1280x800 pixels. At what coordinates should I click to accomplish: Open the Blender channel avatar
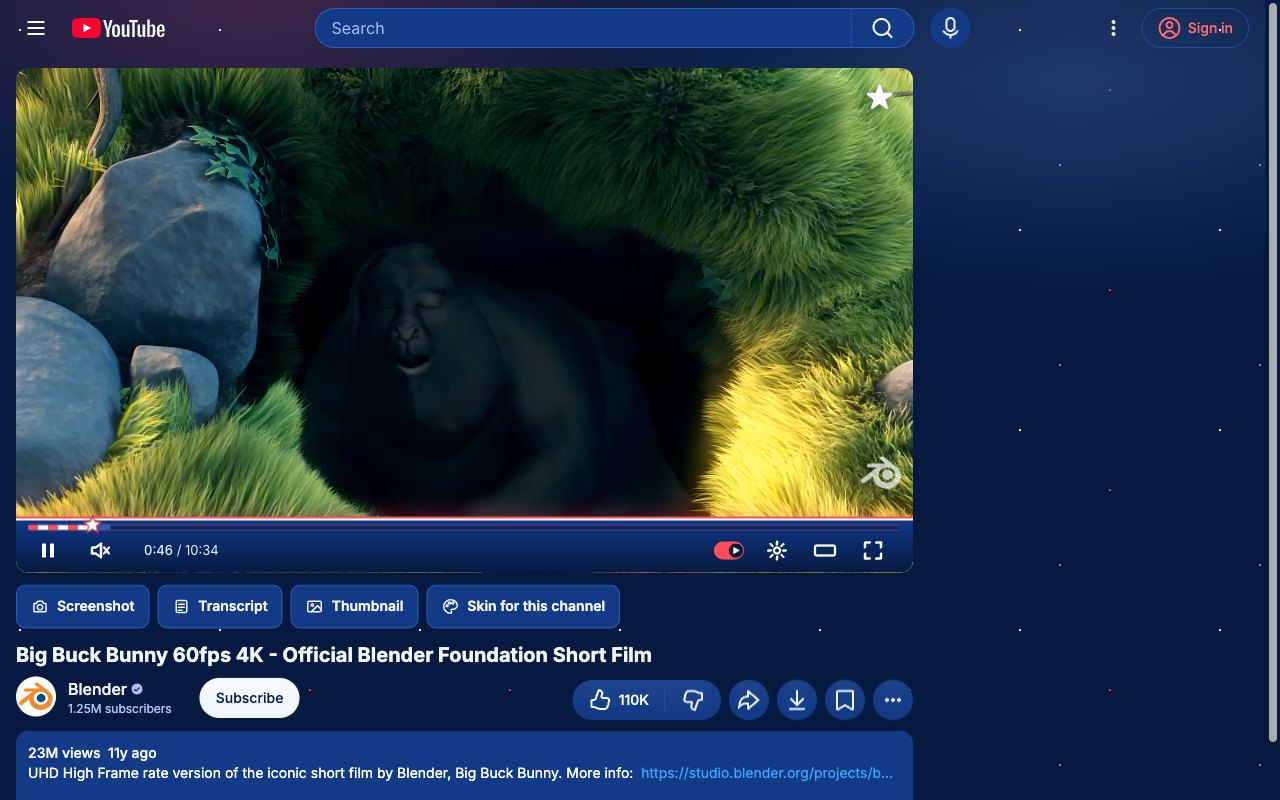[36, 697]
